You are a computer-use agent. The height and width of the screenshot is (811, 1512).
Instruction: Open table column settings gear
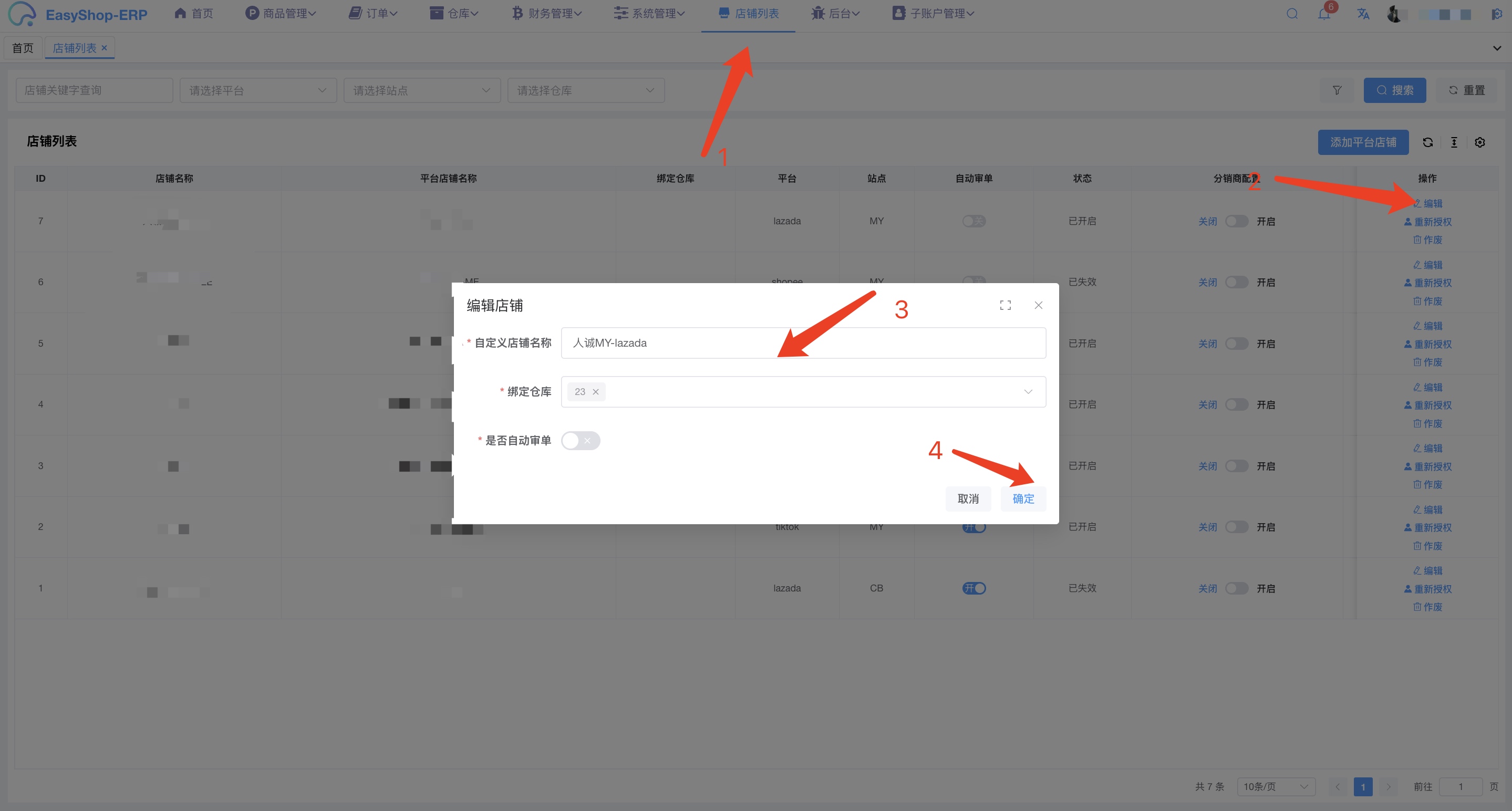click(x=1480, y=142)
